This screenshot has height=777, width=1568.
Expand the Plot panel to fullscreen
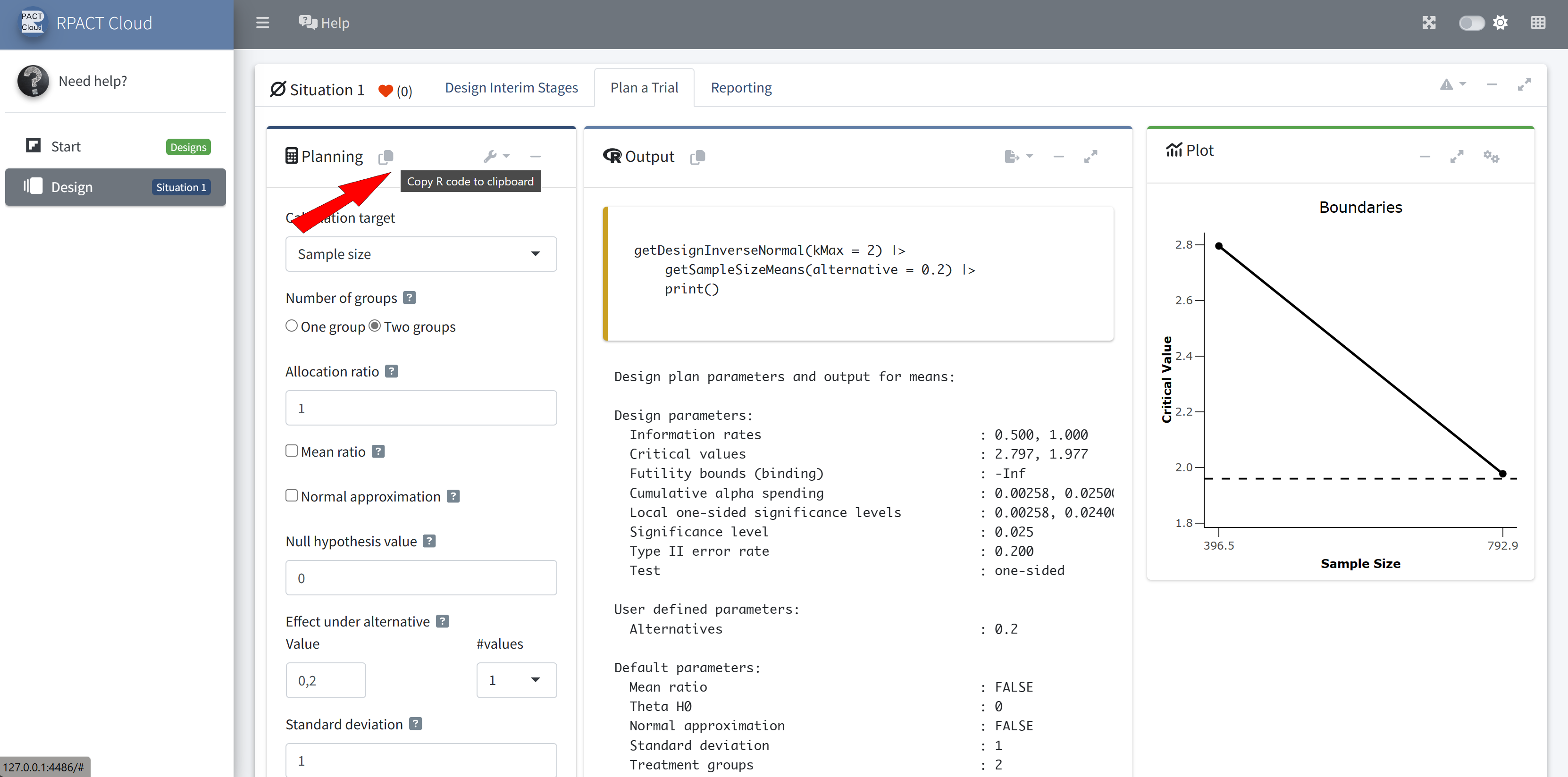1457,156
